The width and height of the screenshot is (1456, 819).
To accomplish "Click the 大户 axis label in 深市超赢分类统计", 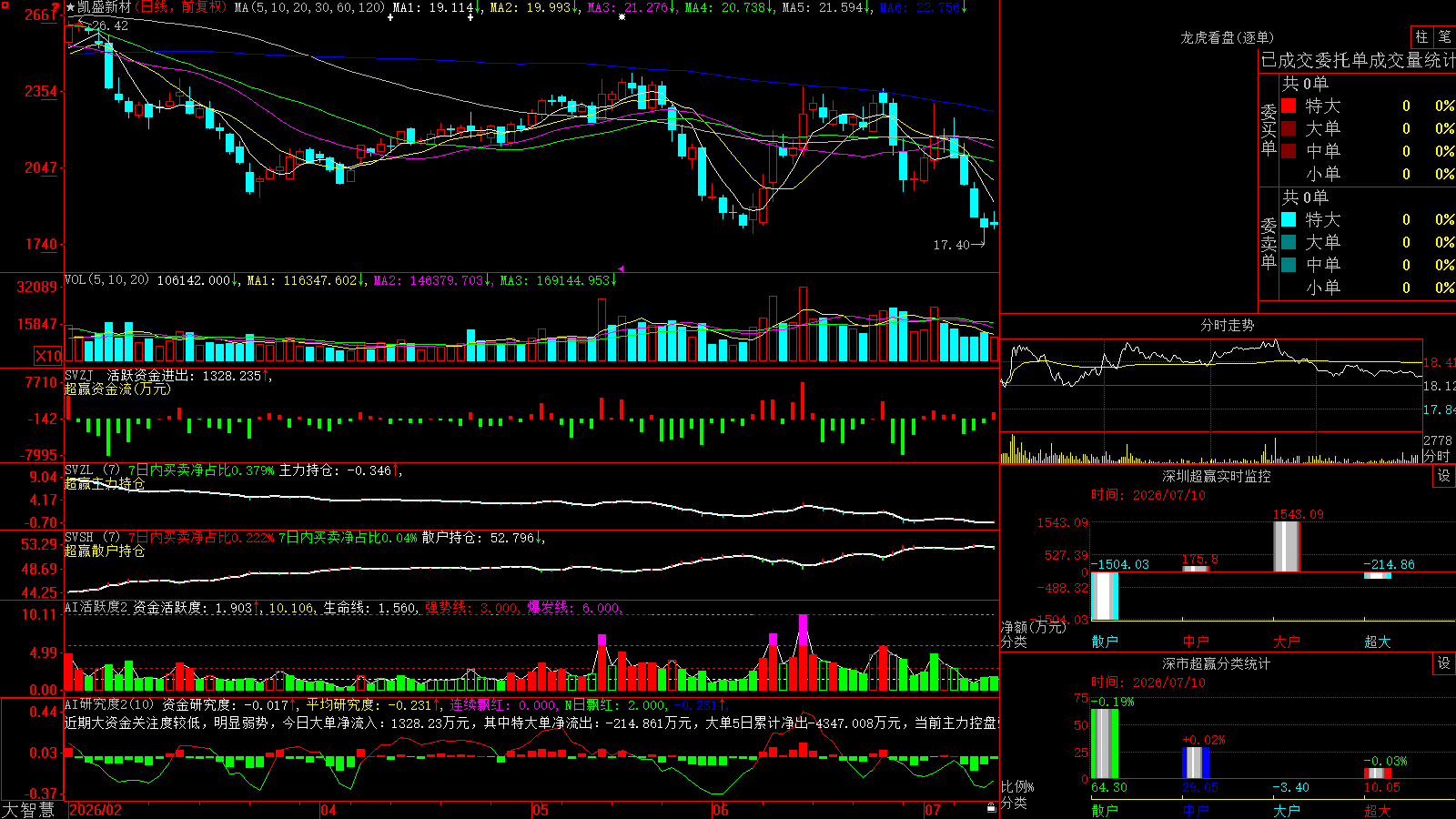I will 1286,810.
